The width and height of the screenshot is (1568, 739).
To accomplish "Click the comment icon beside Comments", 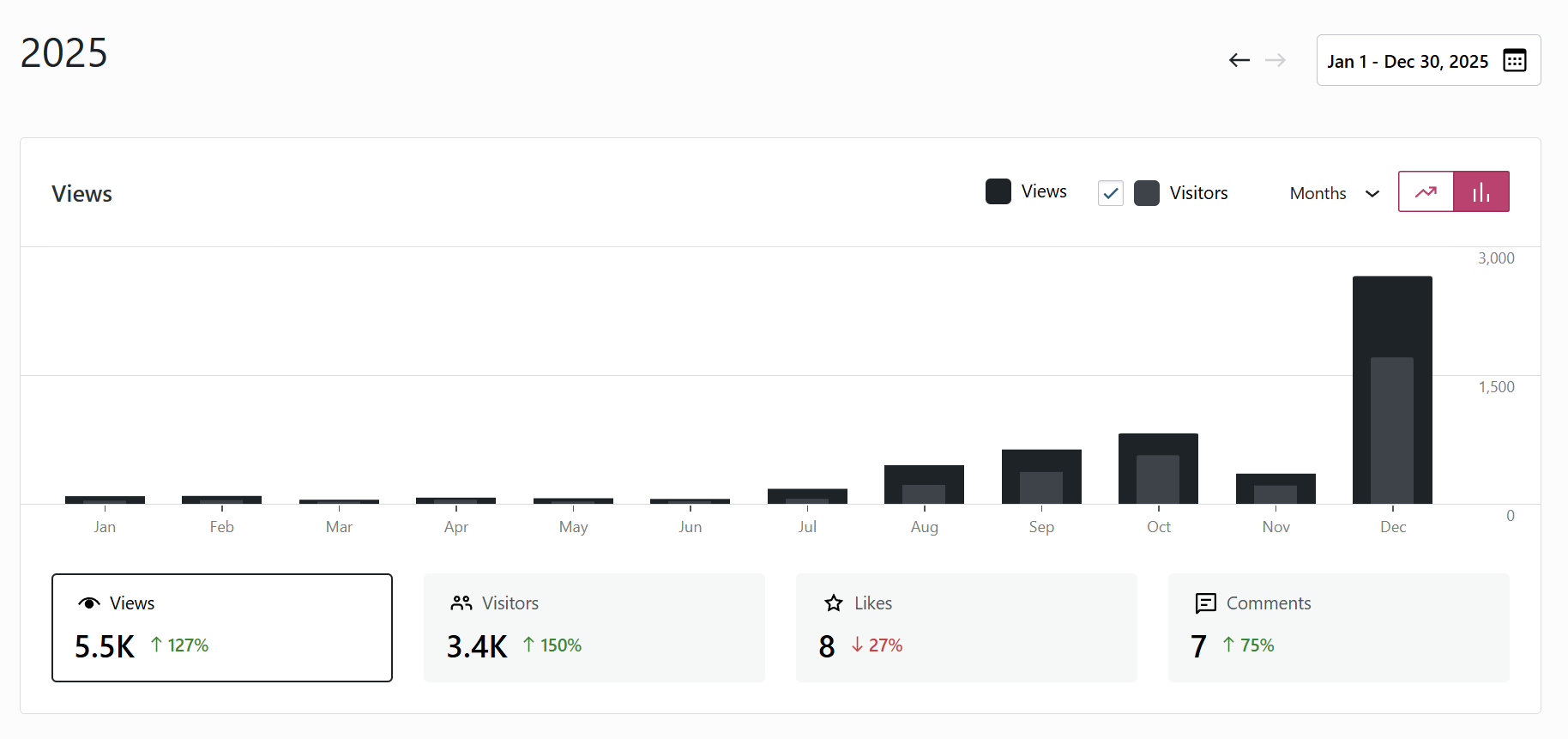I will [x=1206, y=603].
